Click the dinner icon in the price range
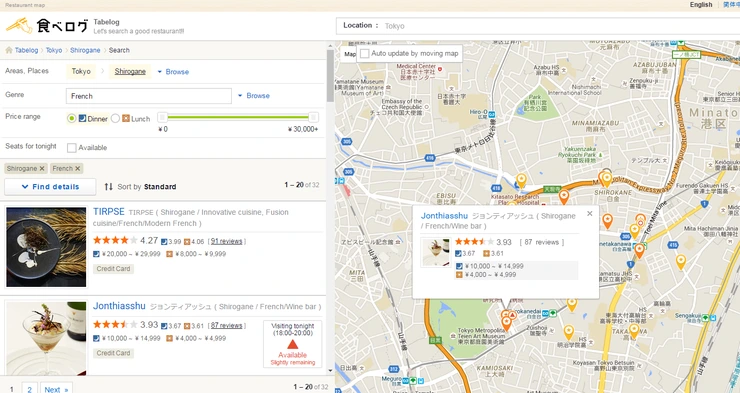740x393 pixels. click(82, 118)
